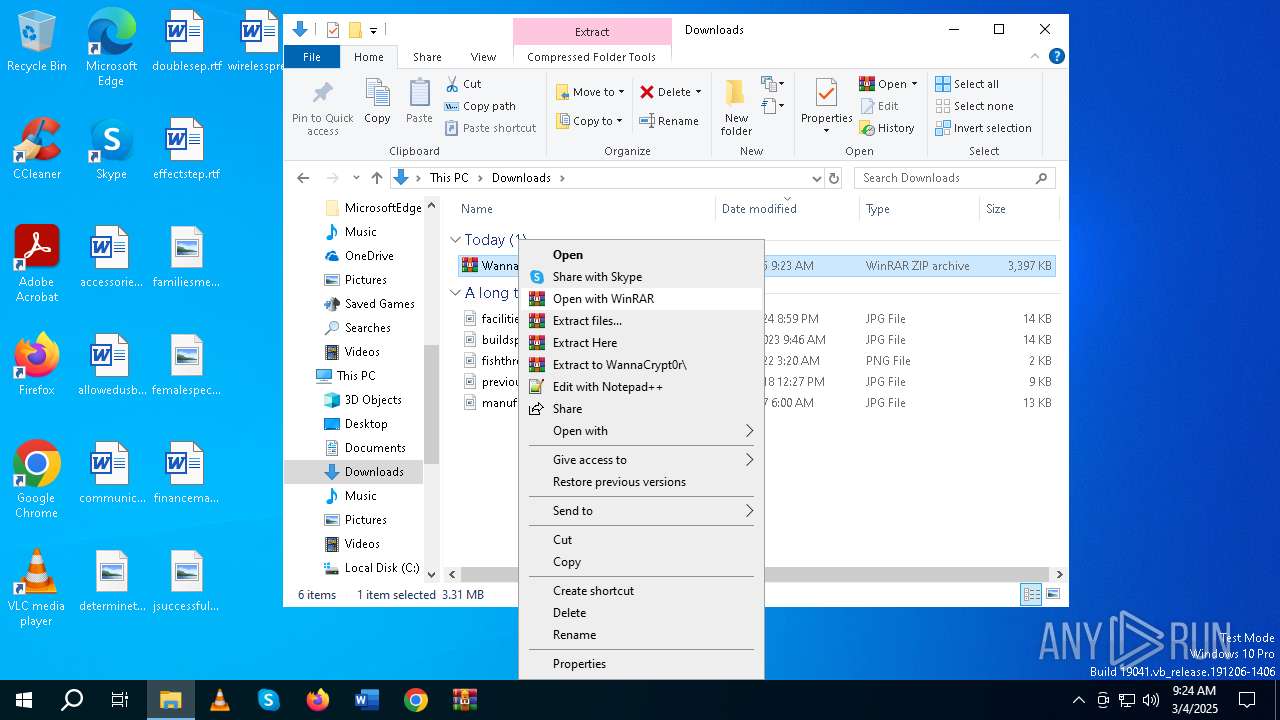1280x720 pixels.
Task: Open VLC media player desktop shortcut
Action: pos(37,587)
